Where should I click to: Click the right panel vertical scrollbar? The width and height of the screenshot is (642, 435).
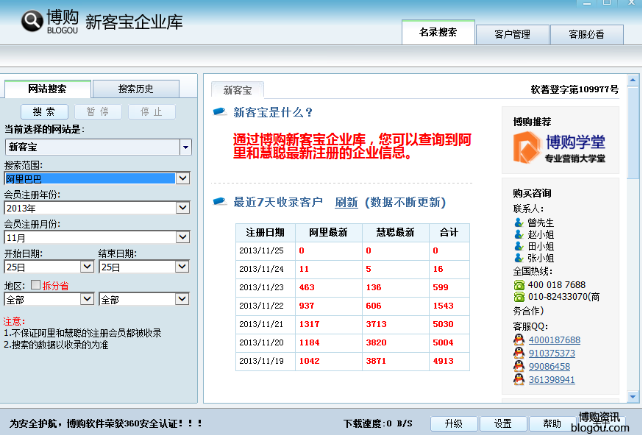click(636, 240)
